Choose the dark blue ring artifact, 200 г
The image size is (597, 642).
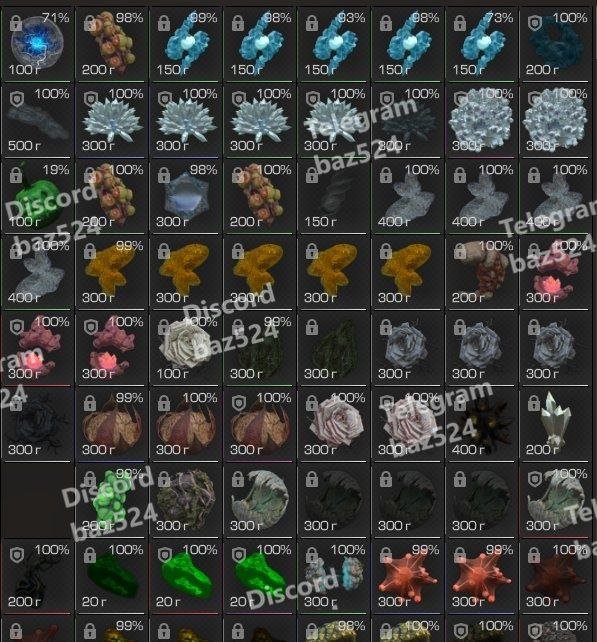point(556,43)
